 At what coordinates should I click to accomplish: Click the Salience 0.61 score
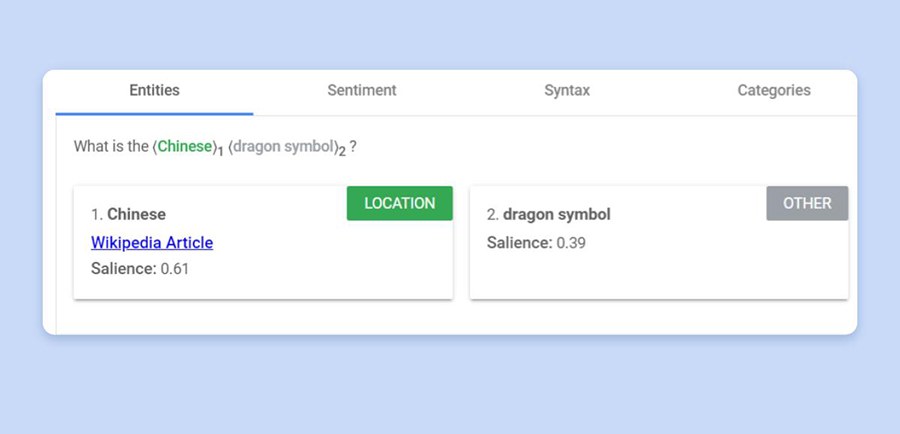click(140, 268)
